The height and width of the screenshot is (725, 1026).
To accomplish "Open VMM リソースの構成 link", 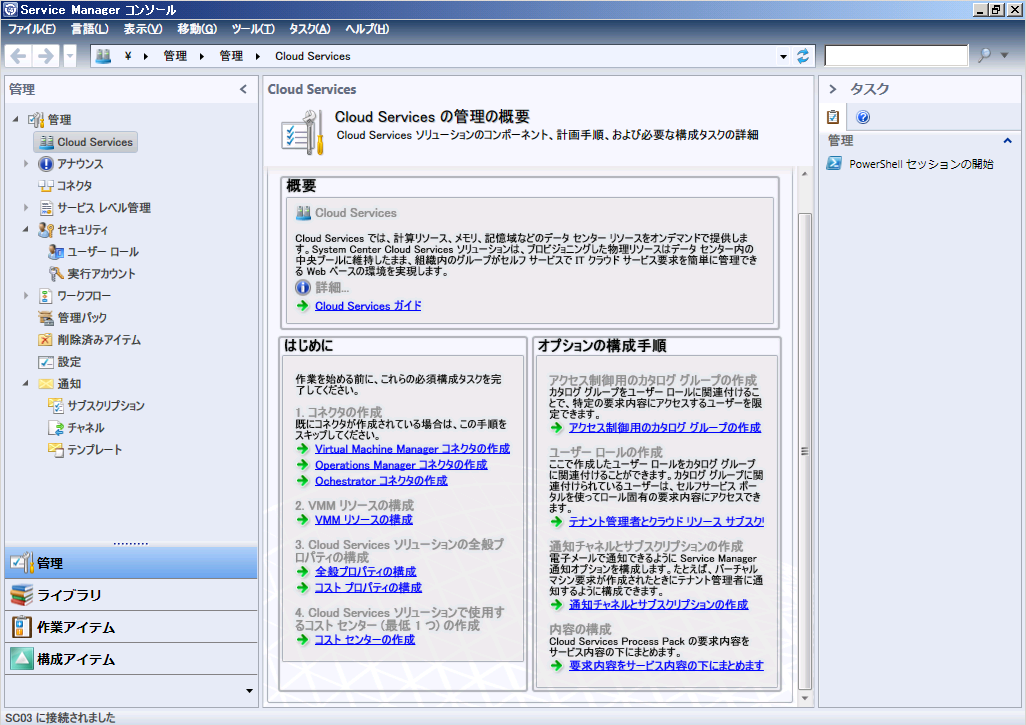I will (x=364, y=520).
